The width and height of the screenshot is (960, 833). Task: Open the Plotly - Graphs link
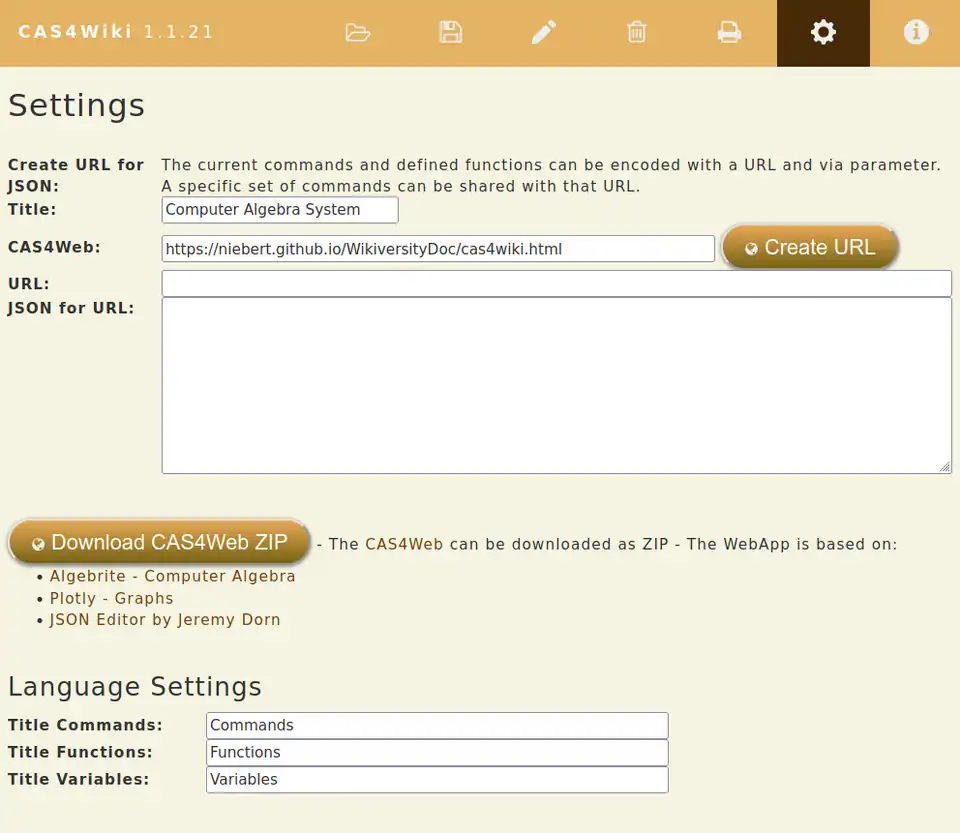tap(111, 598)
